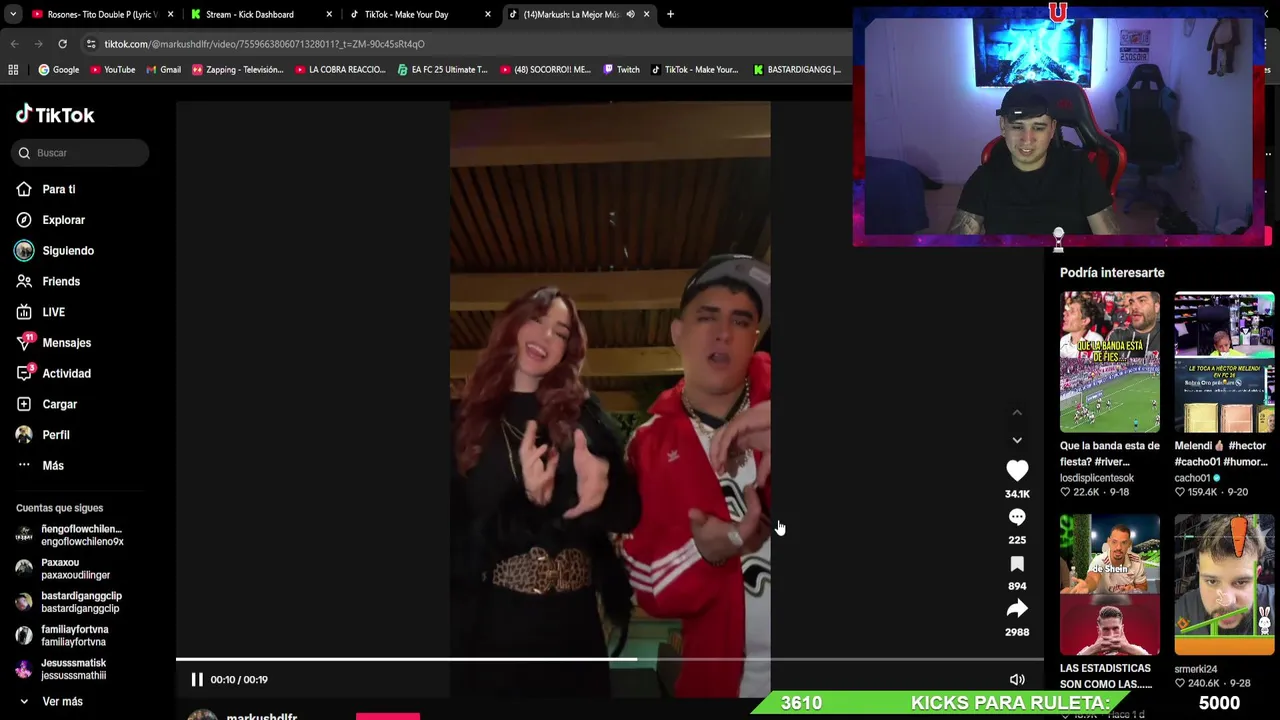
Task: Save the video with bookmark icon
Action: pyautogui.click(x=1017, y=564)
